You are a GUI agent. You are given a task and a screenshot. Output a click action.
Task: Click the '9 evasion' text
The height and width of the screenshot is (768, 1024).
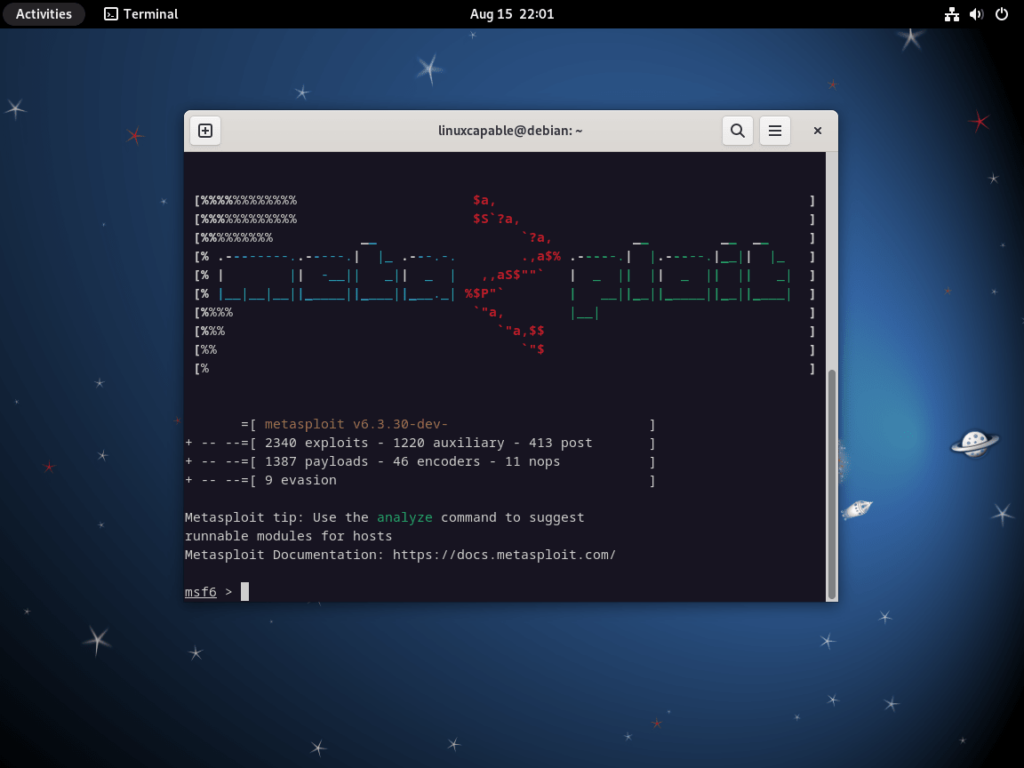tap(300, 480)
